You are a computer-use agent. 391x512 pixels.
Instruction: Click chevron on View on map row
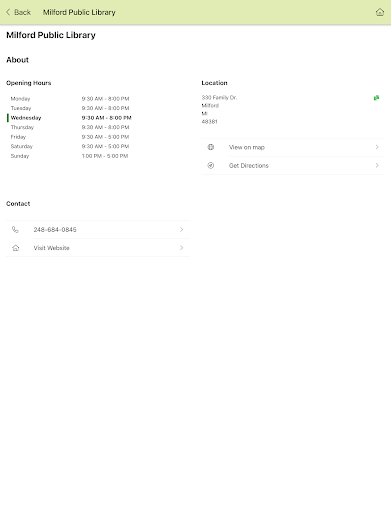(377, 147)
